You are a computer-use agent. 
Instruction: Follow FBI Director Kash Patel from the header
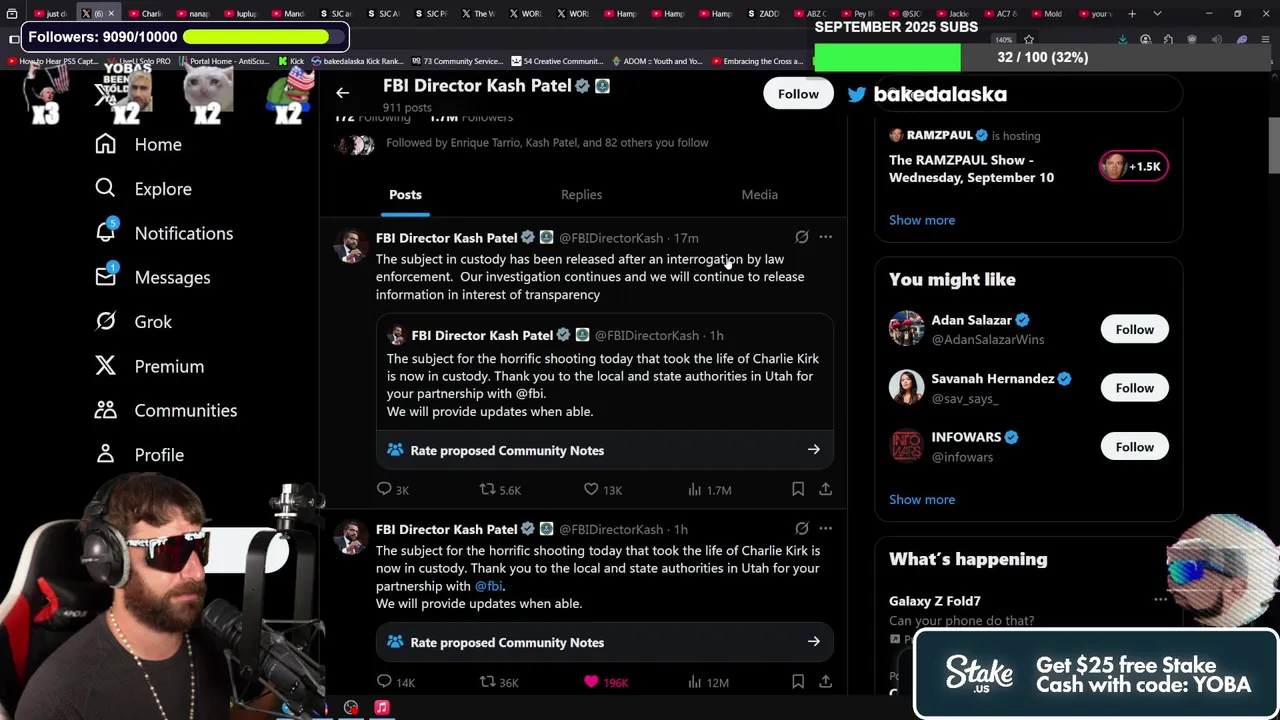tap(798, 93)
